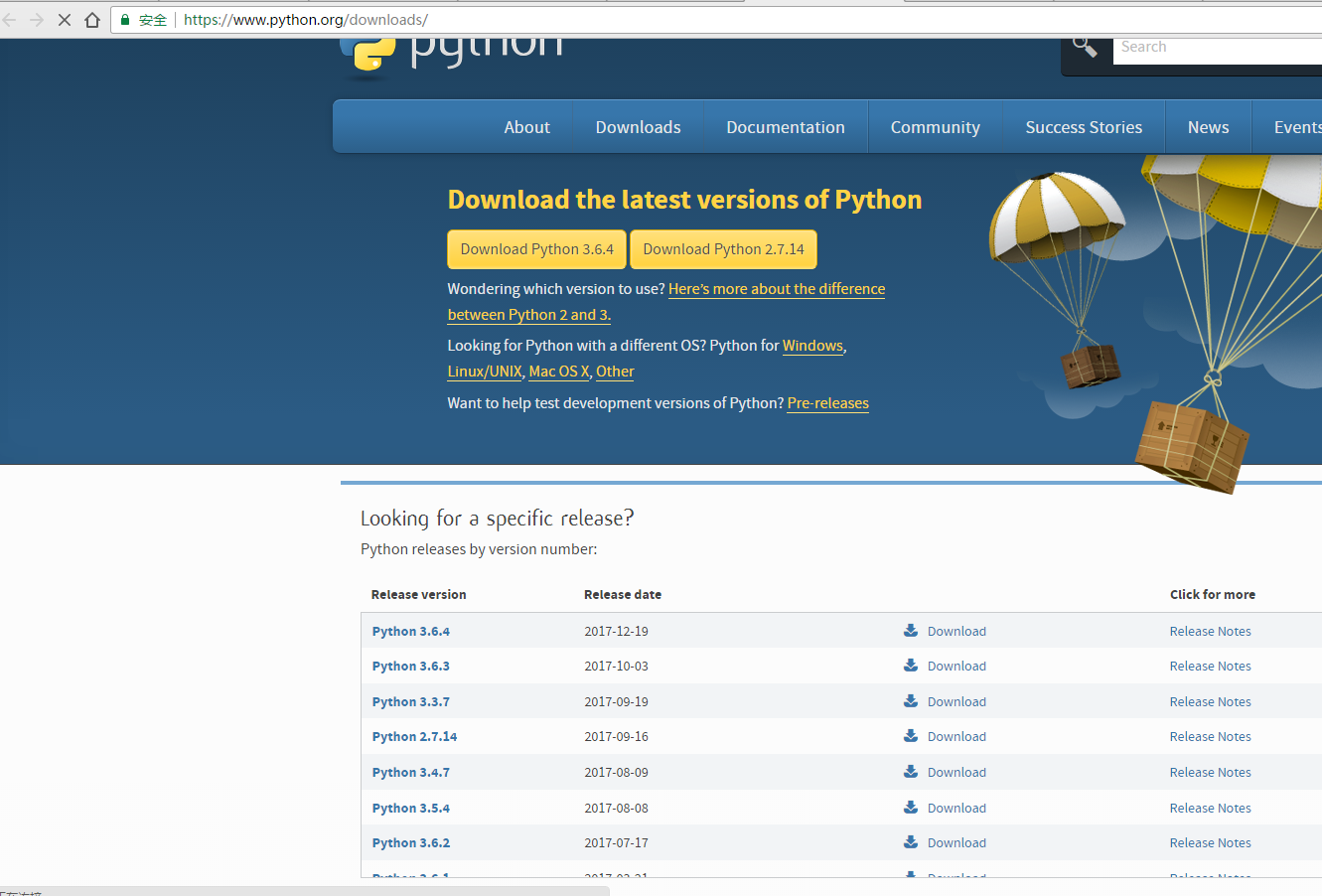Click download icon for Python 3.3.7

click(911, 701)
